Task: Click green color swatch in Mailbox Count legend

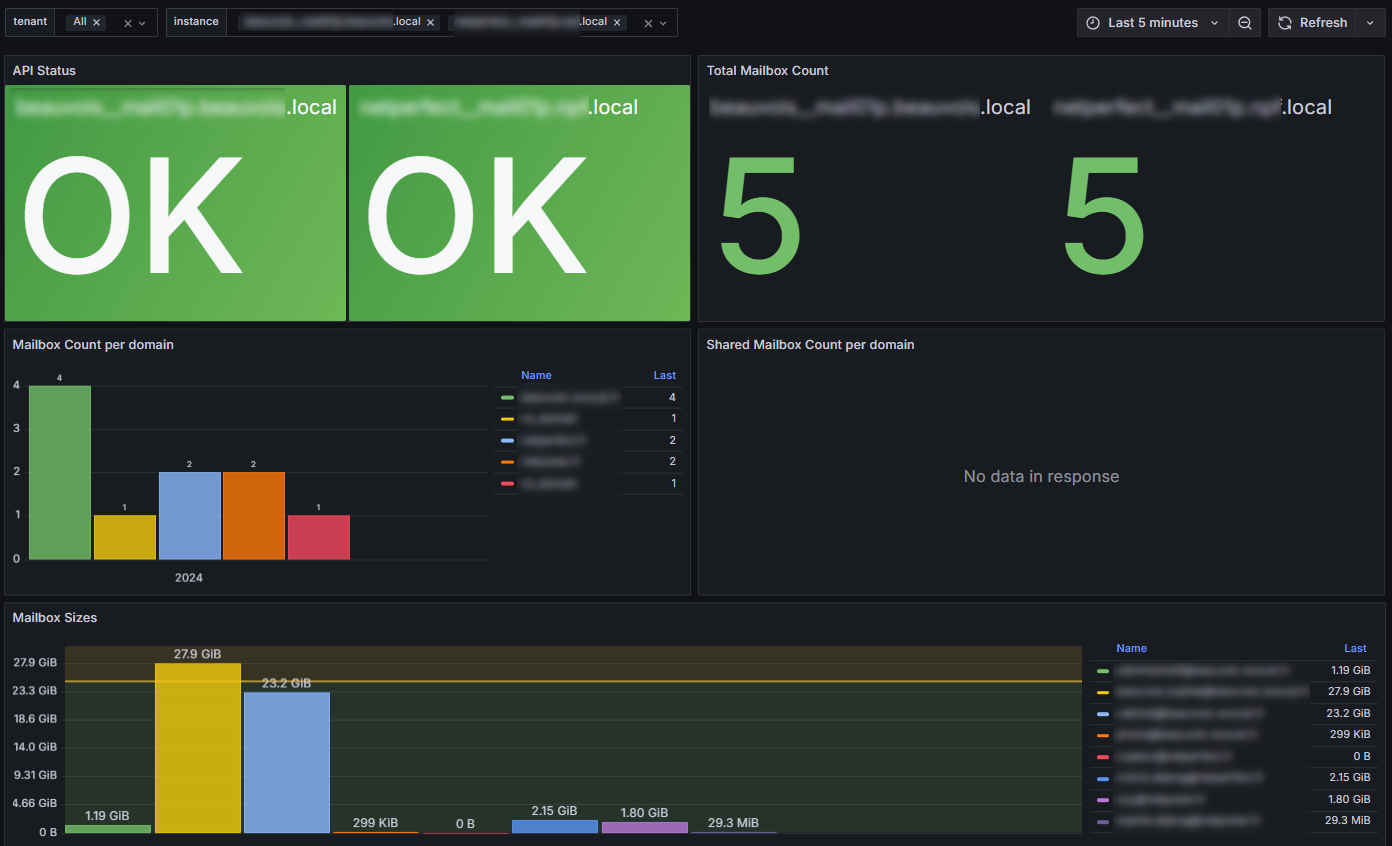Action: (507, 398)
